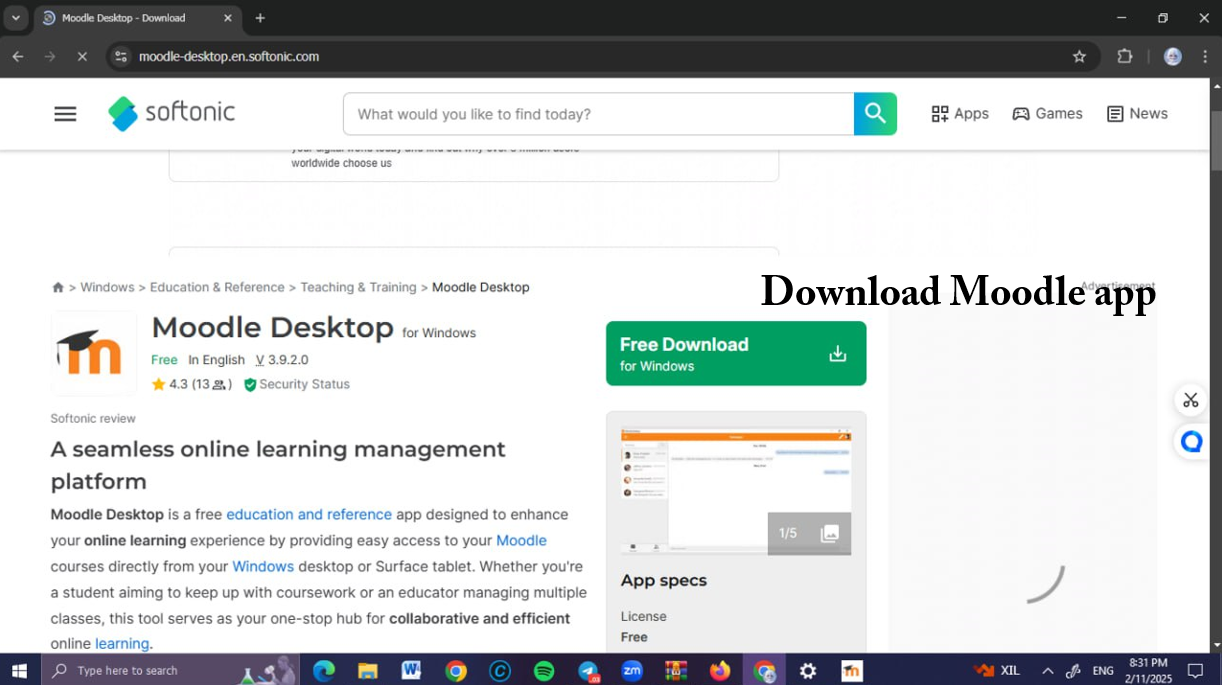Click the Softonic logo
This screenshot has width=1222, height=685.
click(170, 113)
